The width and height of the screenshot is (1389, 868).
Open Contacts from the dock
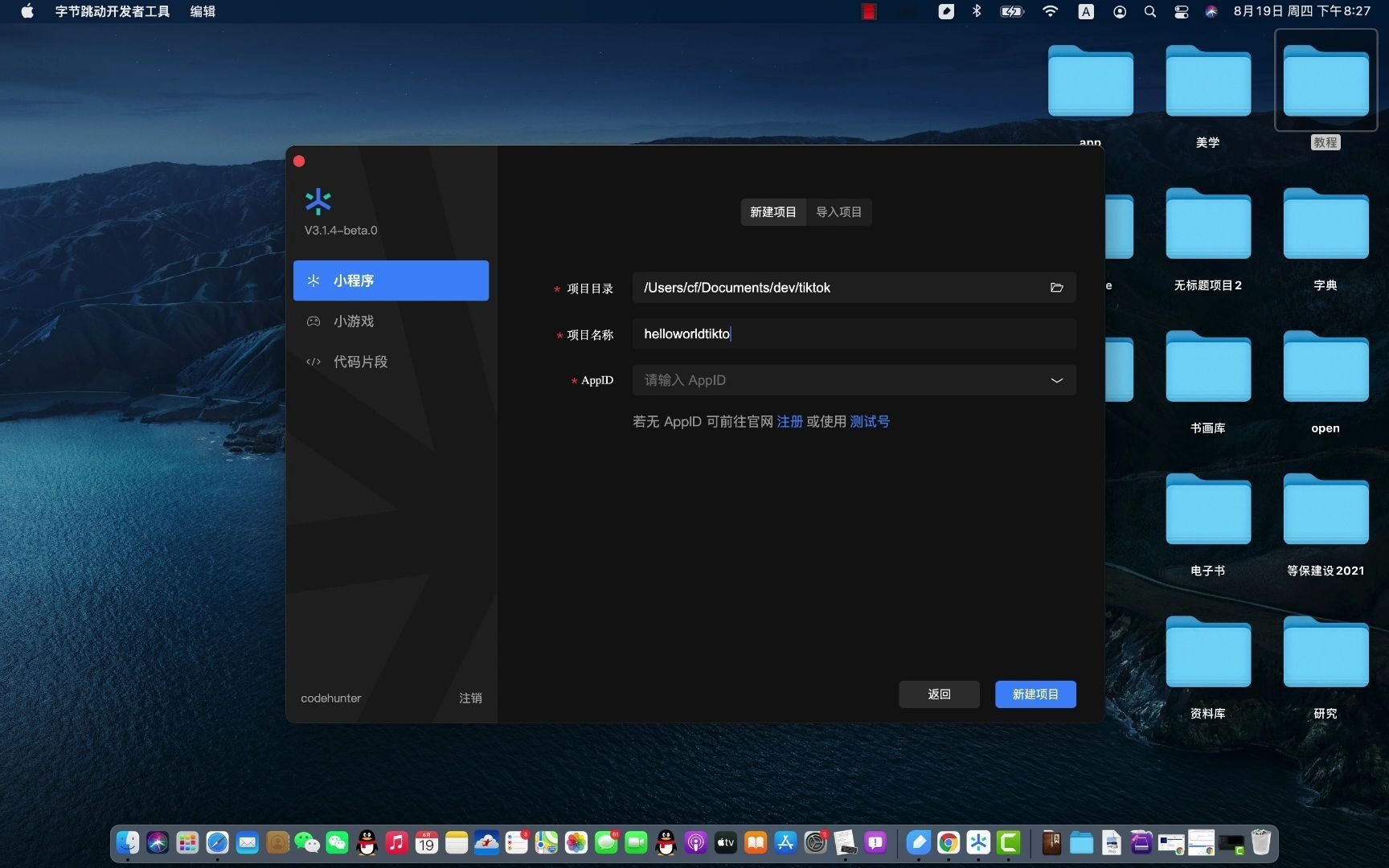click(x=277, y=842)
